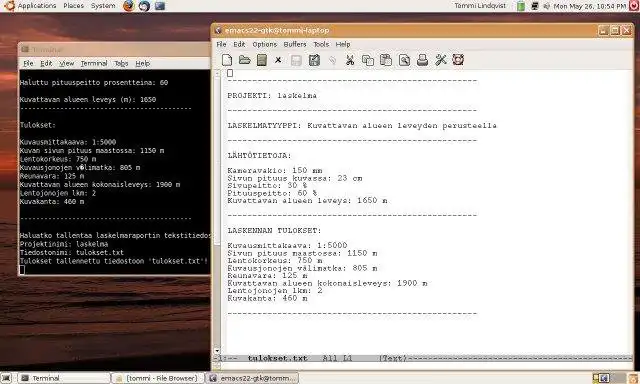
Task: Click the Emacs scrollbar up arrow
Action: tap(217, 73)
